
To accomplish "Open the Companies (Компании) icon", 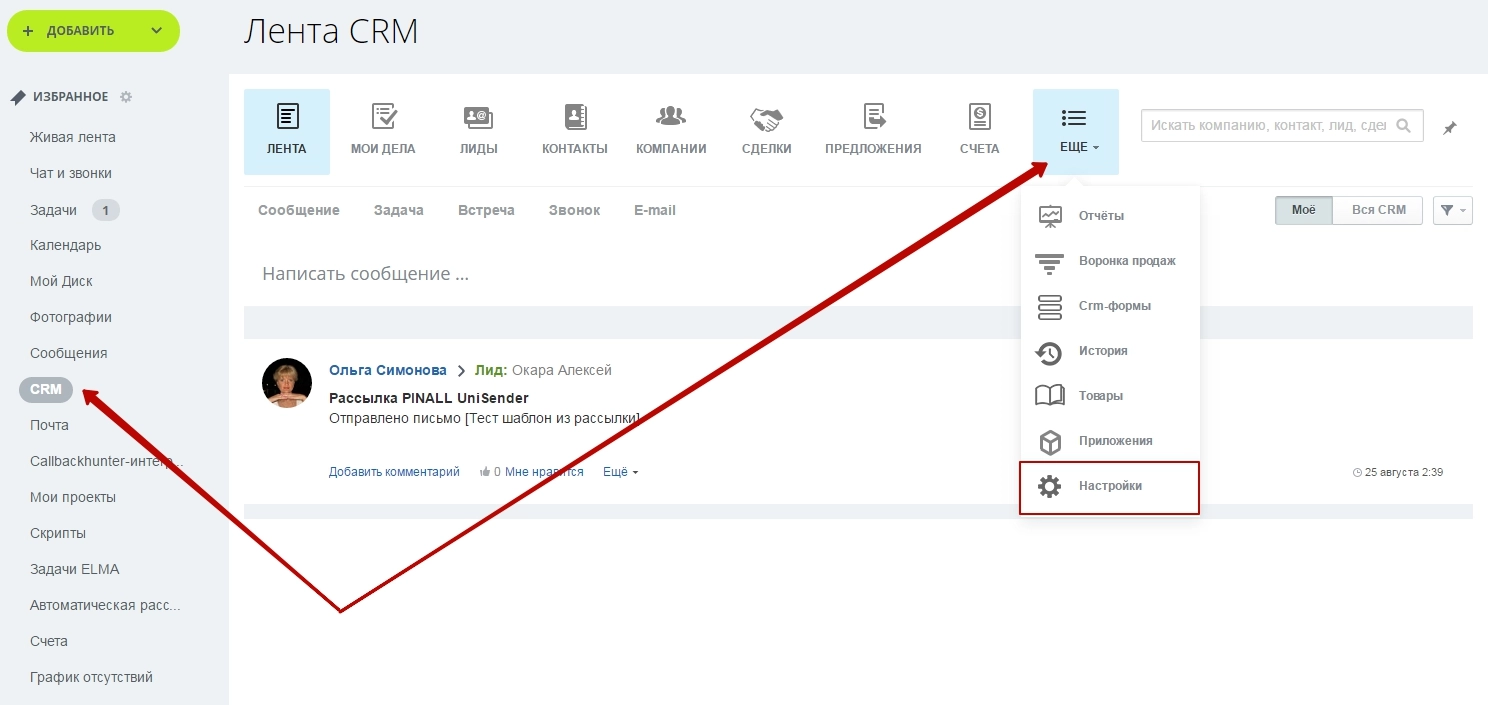I will [x=671, y=118].
